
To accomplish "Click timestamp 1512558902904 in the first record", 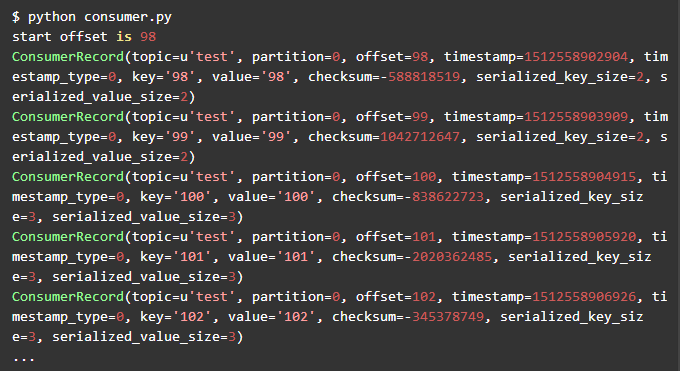I will pos(576,57).
